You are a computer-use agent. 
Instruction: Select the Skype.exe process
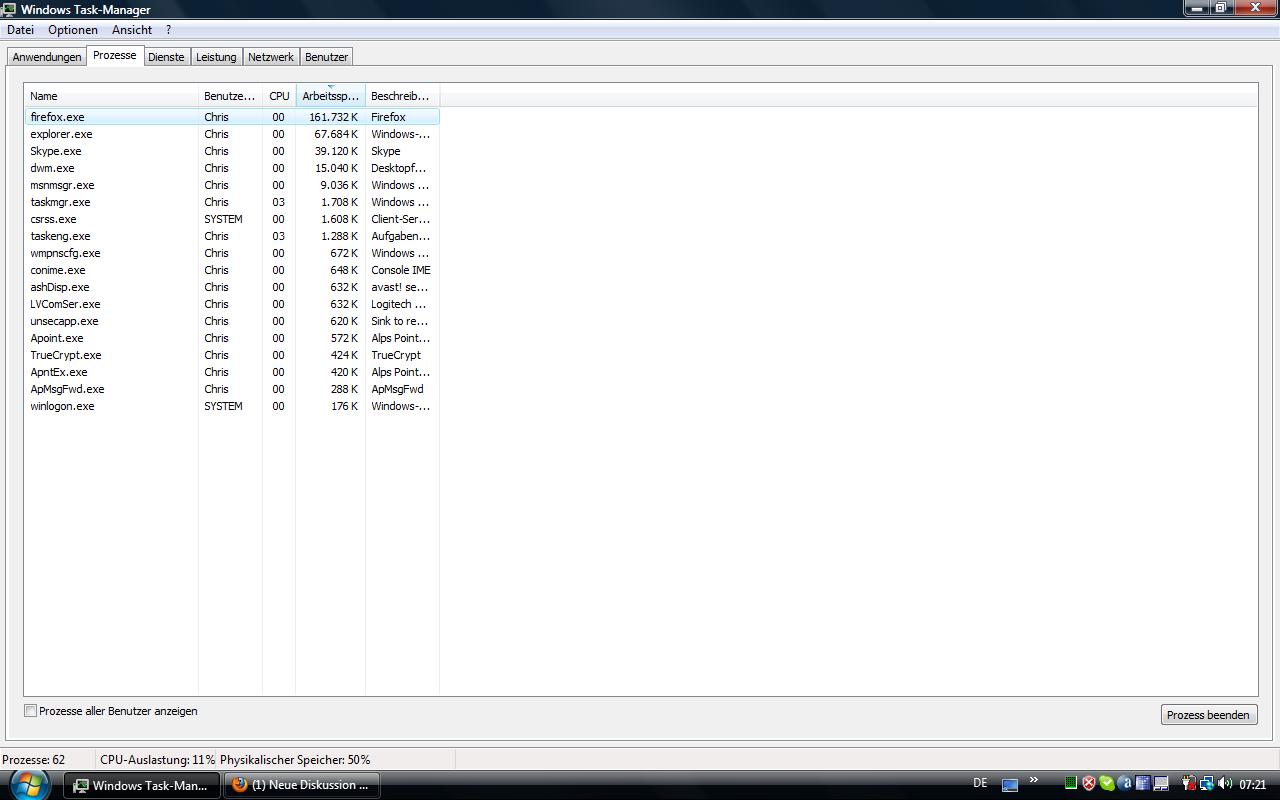point(232,151)
